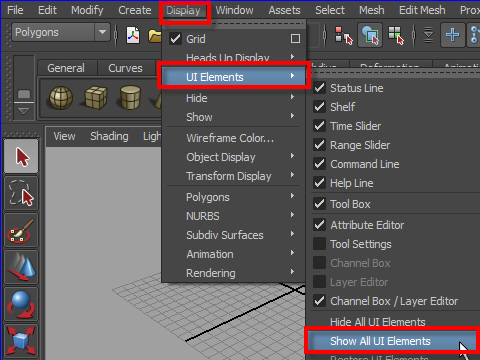The image size is (480, 360).
Task: Activate the Scale tool cube icon
Action: click(21, 341)
